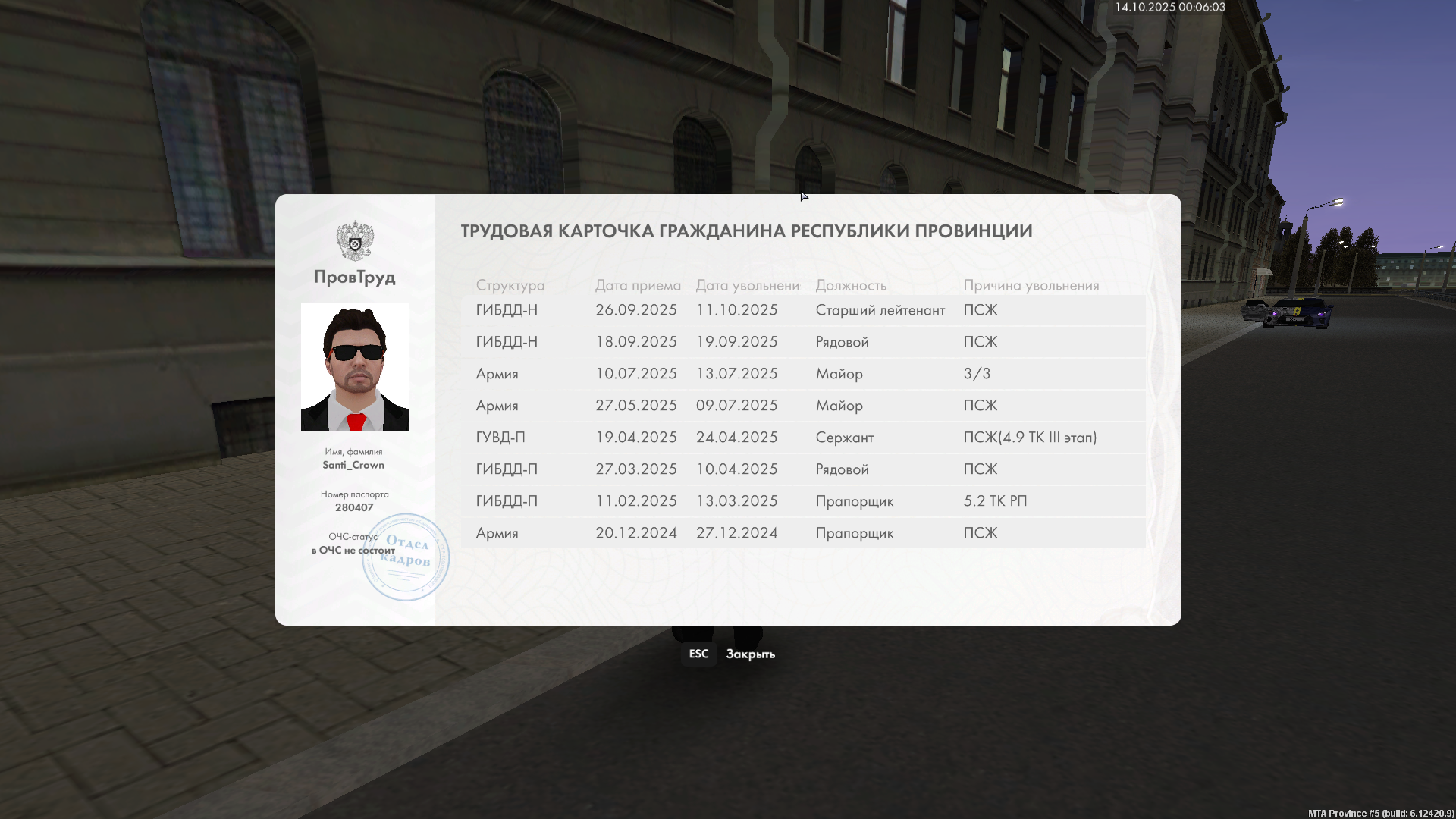
Task: Click the ProvTrud coat of arms emblem
Action: [x=355, y=240]
